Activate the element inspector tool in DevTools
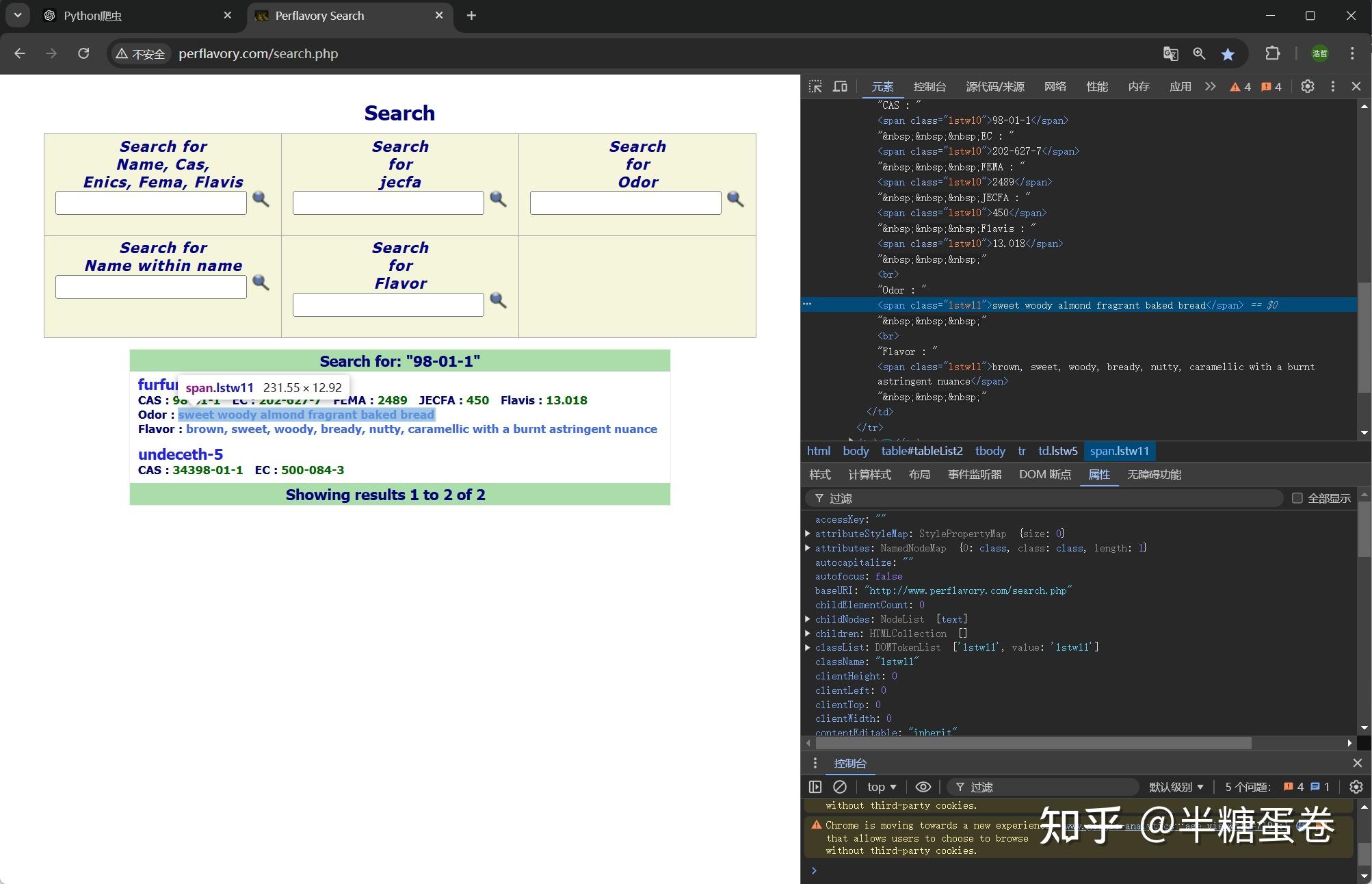Screen dimensions: 1372x884 point(815,86)
